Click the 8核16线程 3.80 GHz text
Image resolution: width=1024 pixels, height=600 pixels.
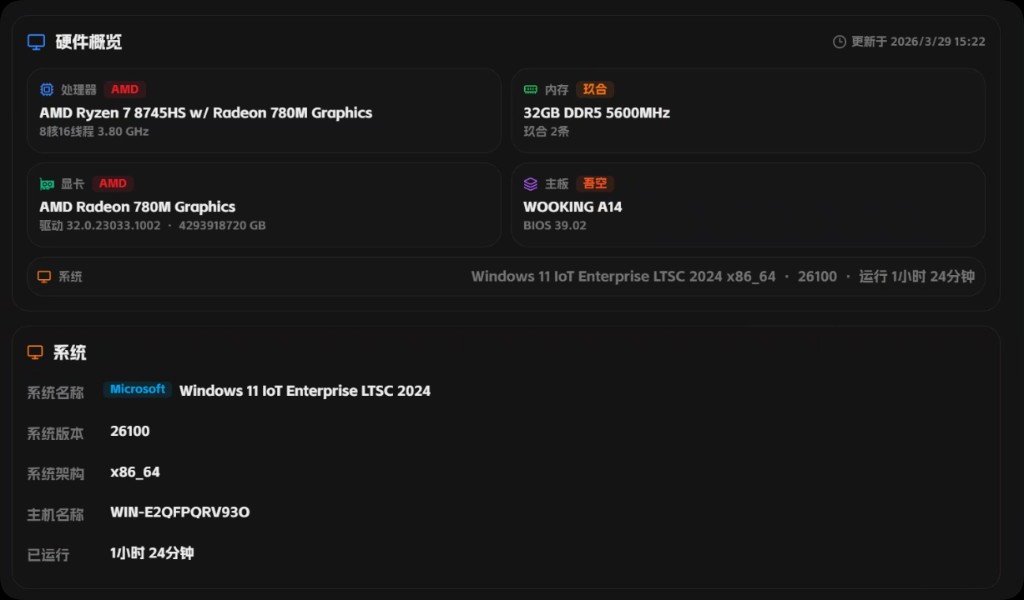click(94, 131)
